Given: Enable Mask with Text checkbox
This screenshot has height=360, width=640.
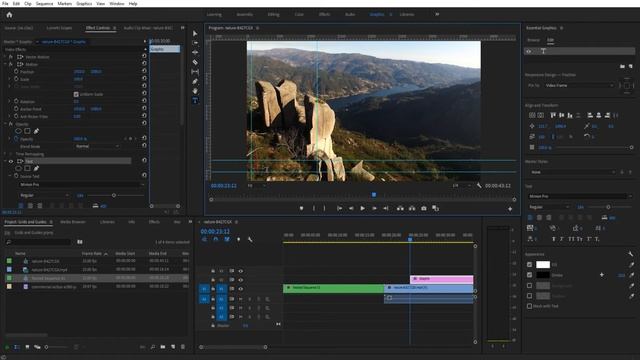Looking at the screenshot, I should pyautogui.click(x=529, y=306).
